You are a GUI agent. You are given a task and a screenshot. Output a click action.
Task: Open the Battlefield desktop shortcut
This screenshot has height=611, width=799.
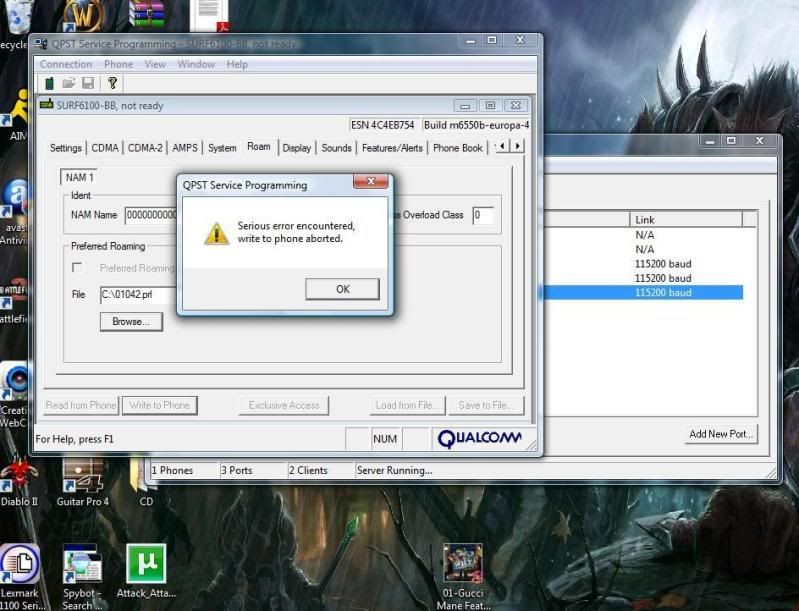pyautogui.click(x=14, y=301)
